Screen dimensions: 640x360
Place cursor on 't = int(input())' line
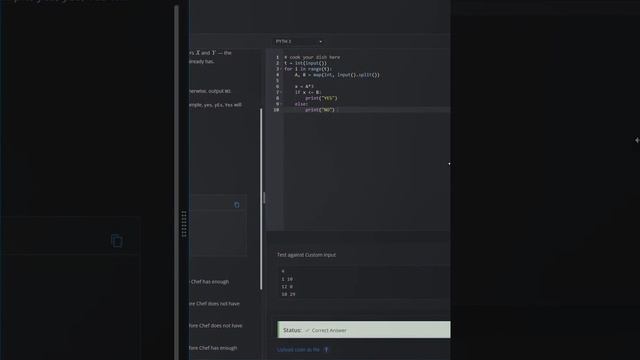point(305,63)
